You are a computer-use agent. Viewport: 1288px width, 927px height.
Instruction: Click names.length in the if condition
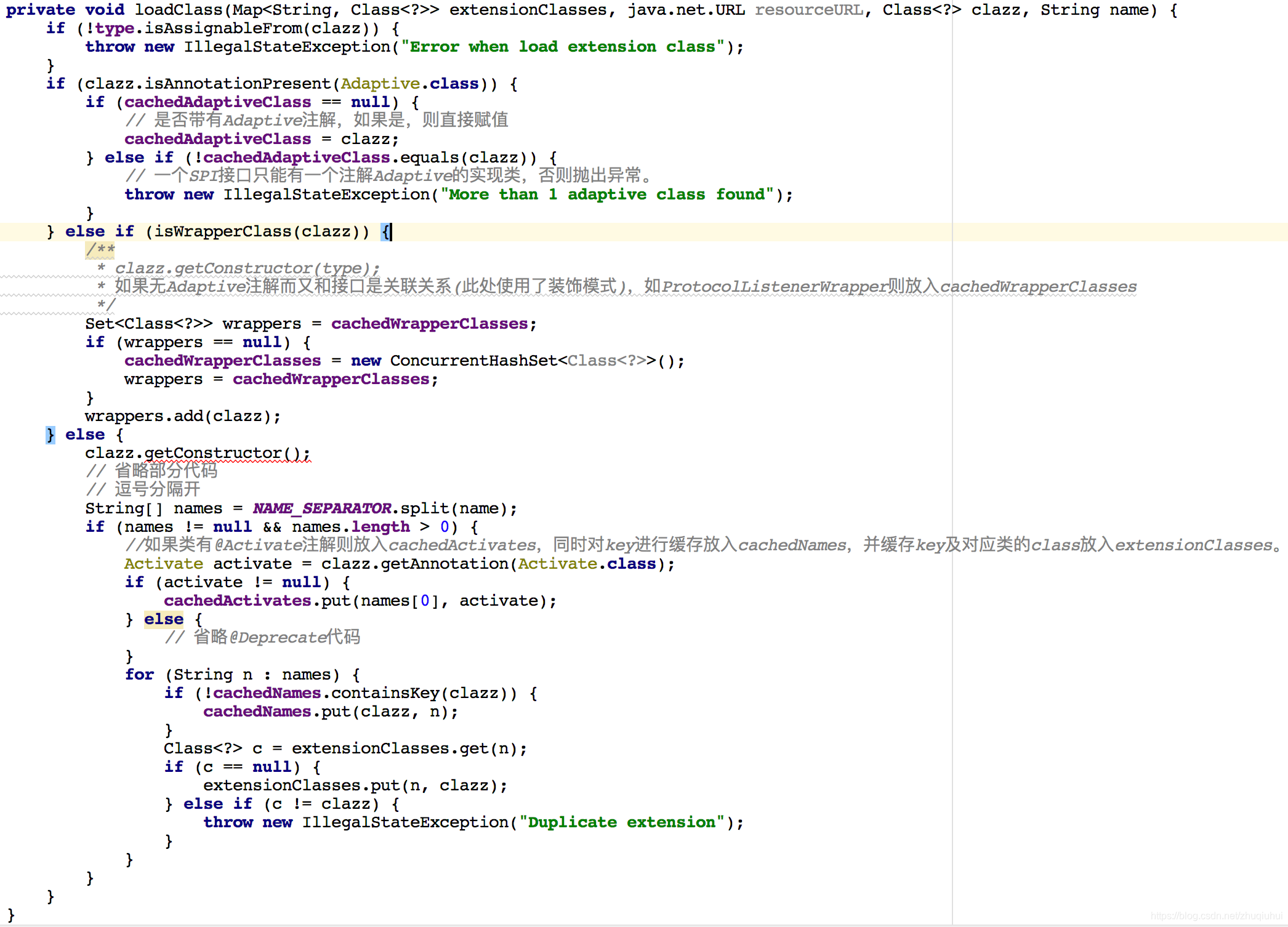point(351,527)
